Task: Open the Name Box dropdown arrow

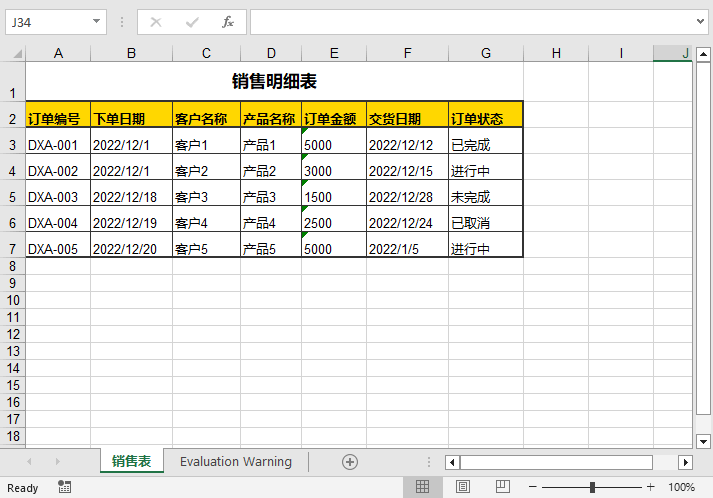Action: (96, 21)
